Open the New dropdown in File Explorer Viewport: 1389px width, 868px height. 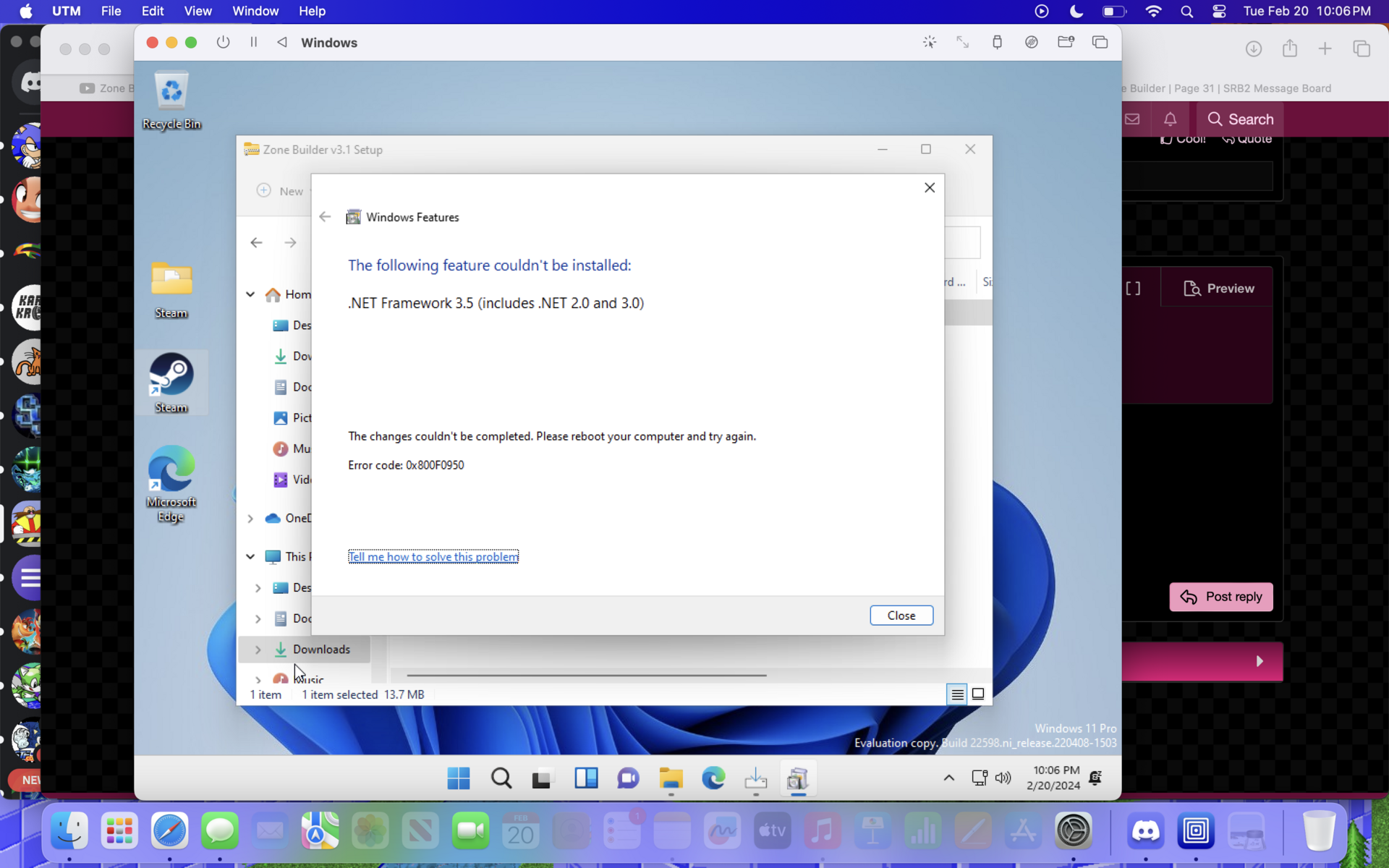point(283,191)
